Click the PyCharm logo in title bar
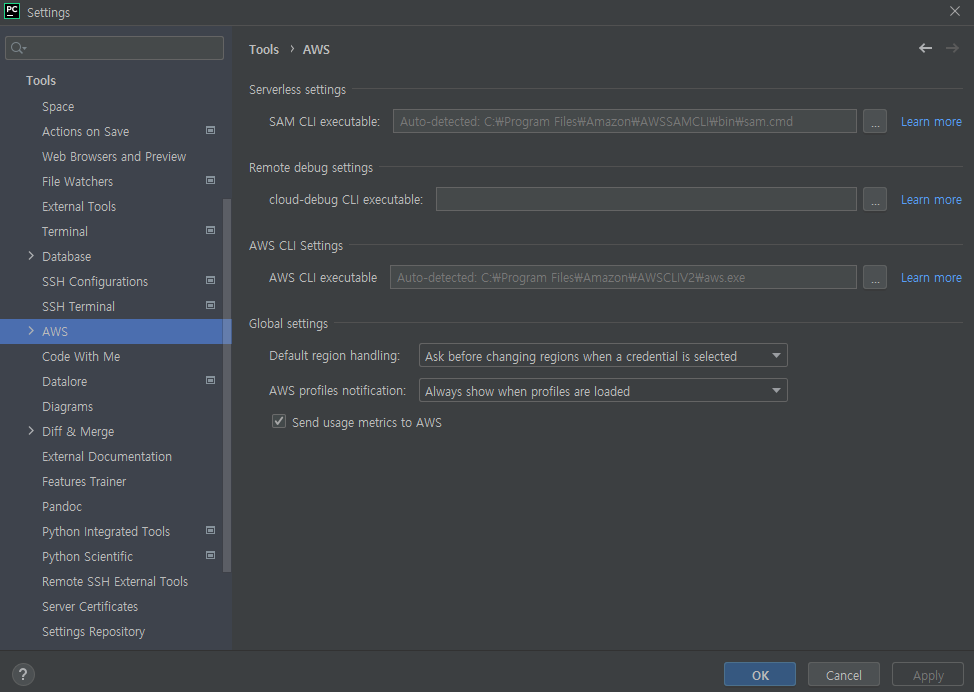 click(x=12, y=11)
